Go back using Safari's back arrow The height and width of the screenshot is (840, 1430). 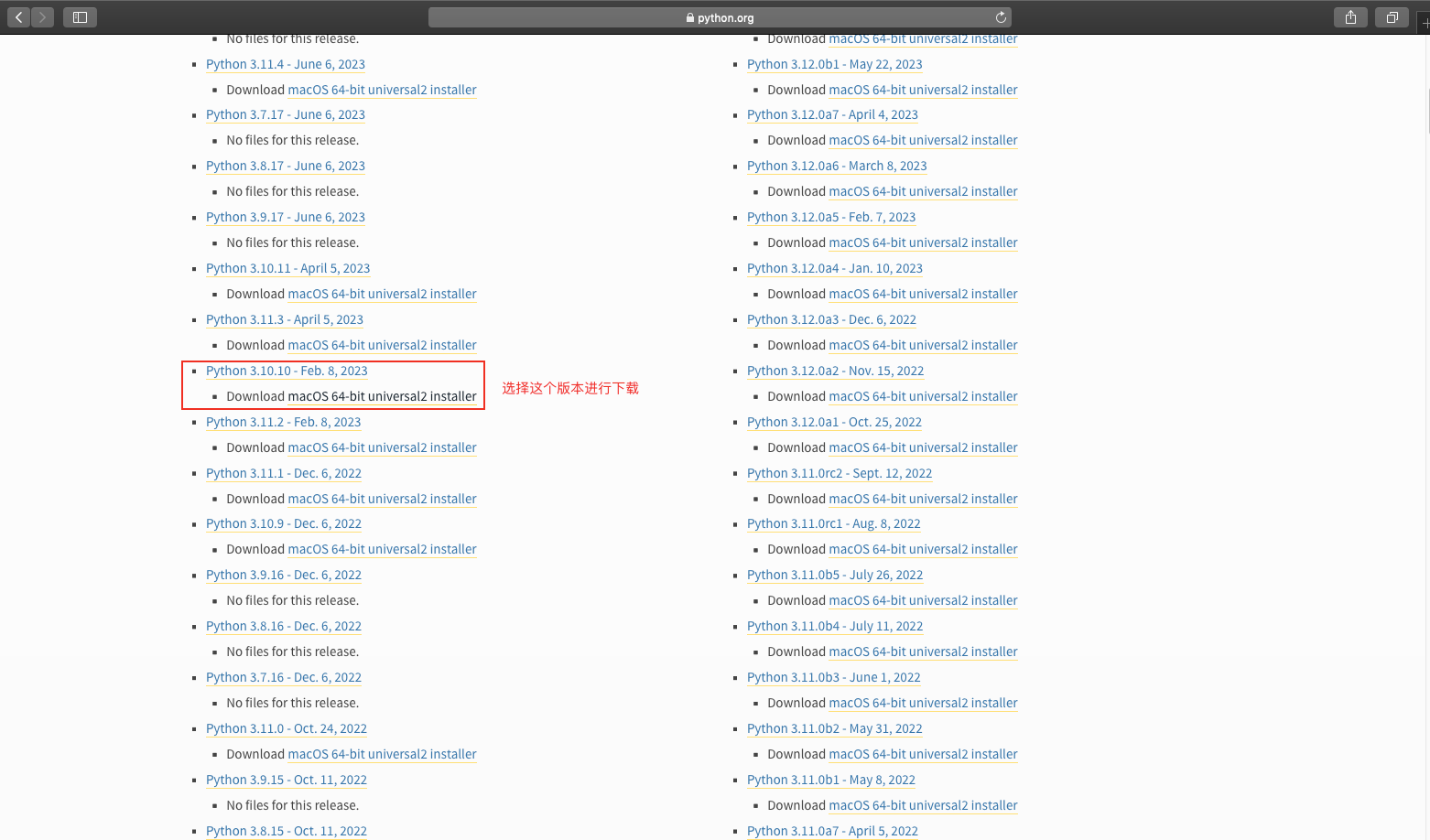tap(18, 17)
